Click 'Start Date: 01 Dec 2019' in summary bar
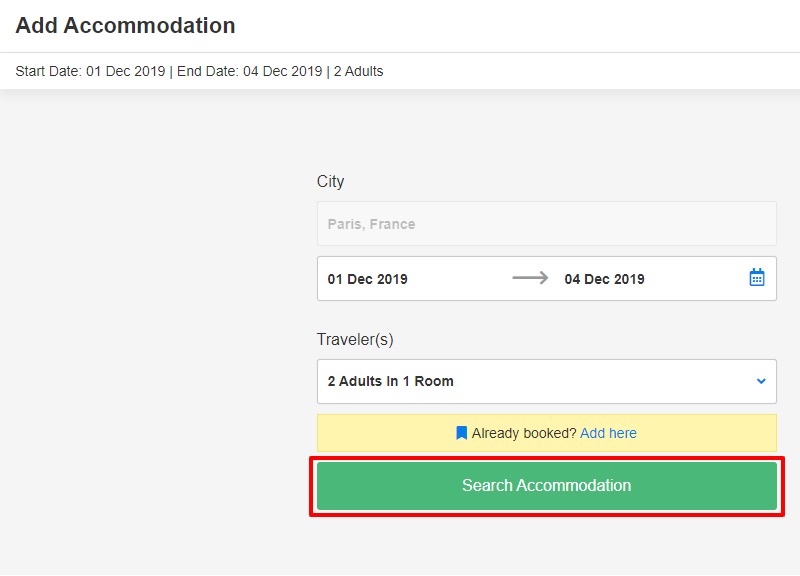 pyautogui.click(x=89, y=71)
